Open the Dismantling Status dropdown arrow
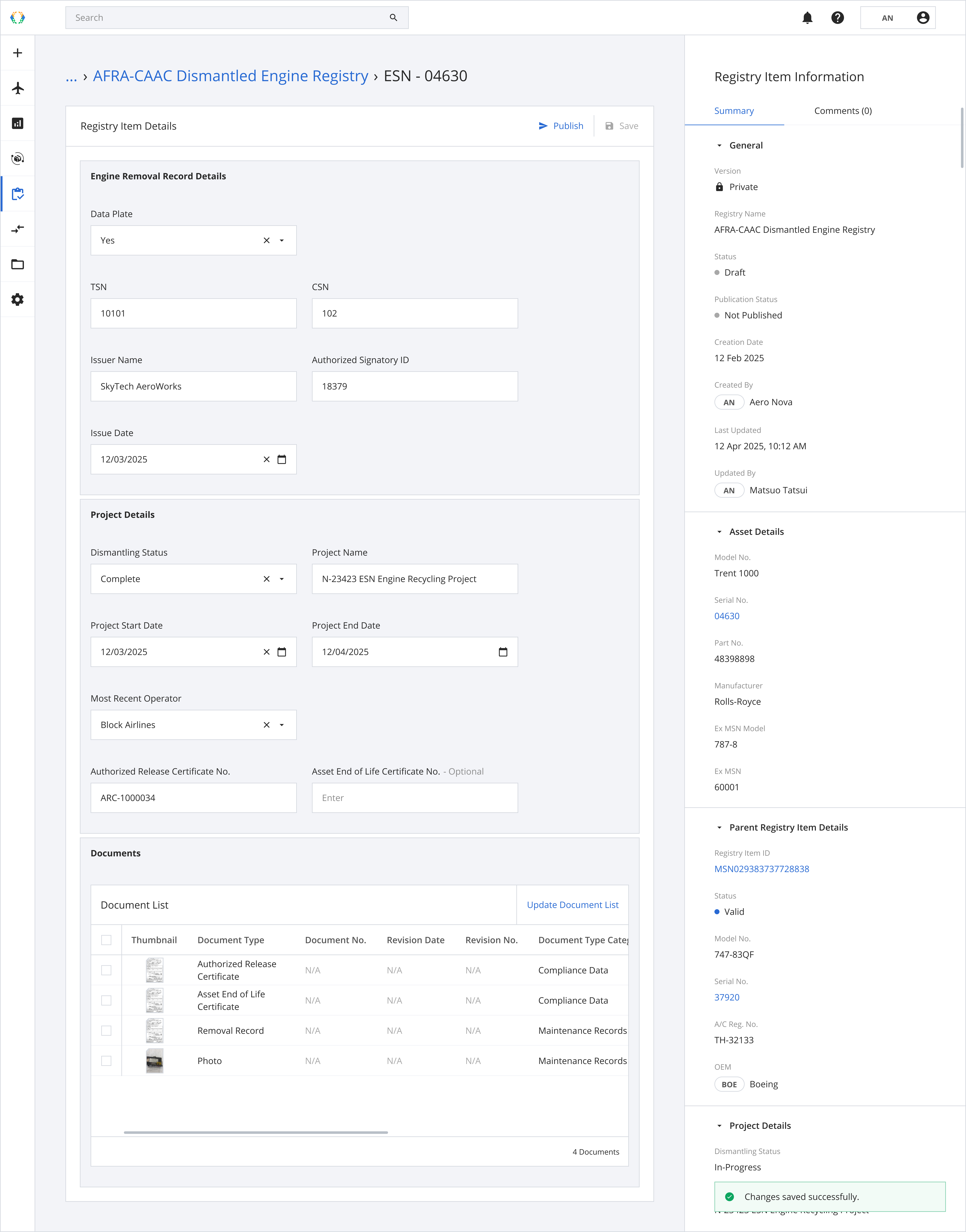The height and width of the screenshot is (1232, 966). 282,579
